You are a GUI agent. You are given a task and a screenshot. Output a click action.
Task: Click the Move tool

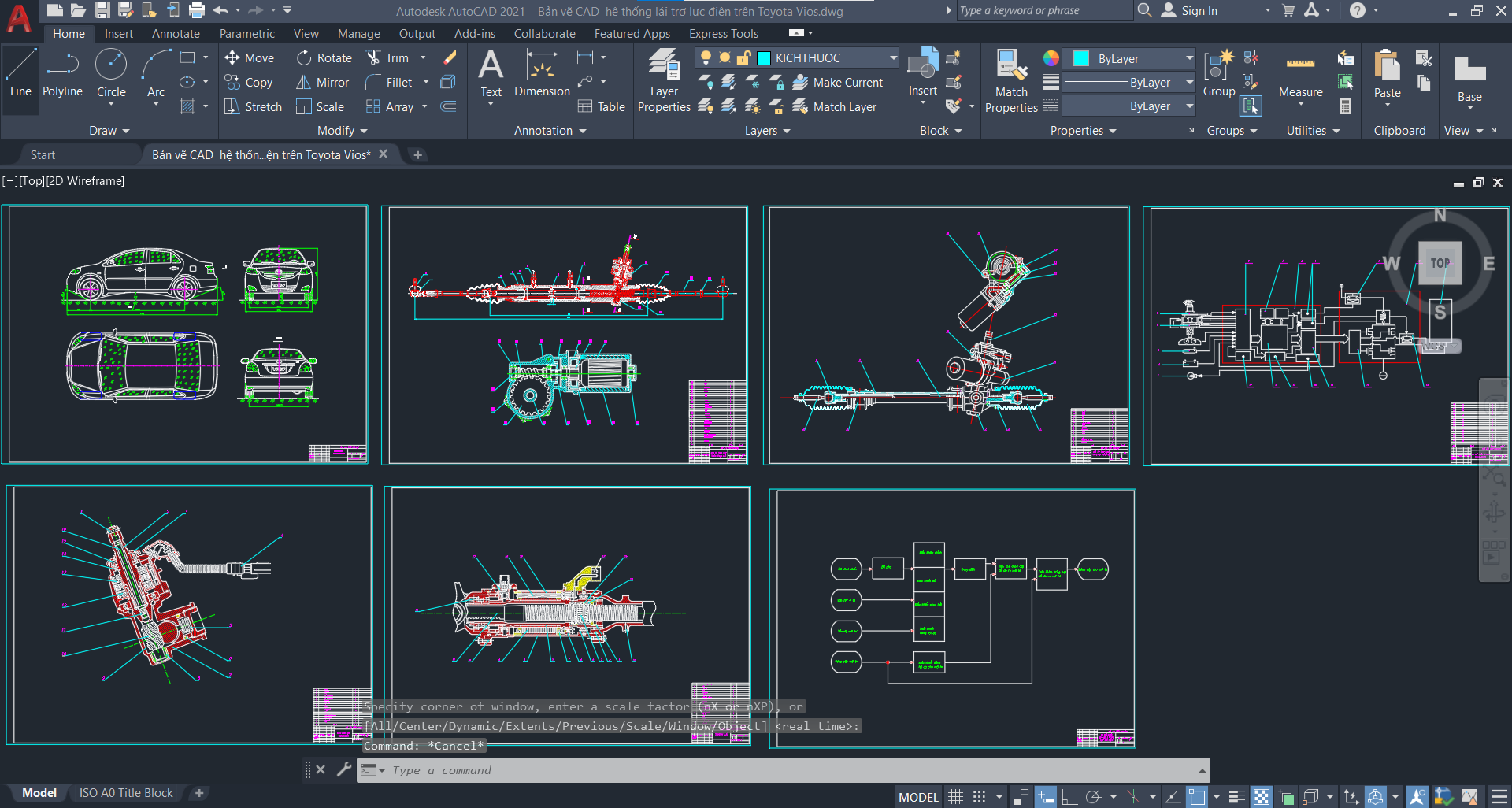click(250, 57)
